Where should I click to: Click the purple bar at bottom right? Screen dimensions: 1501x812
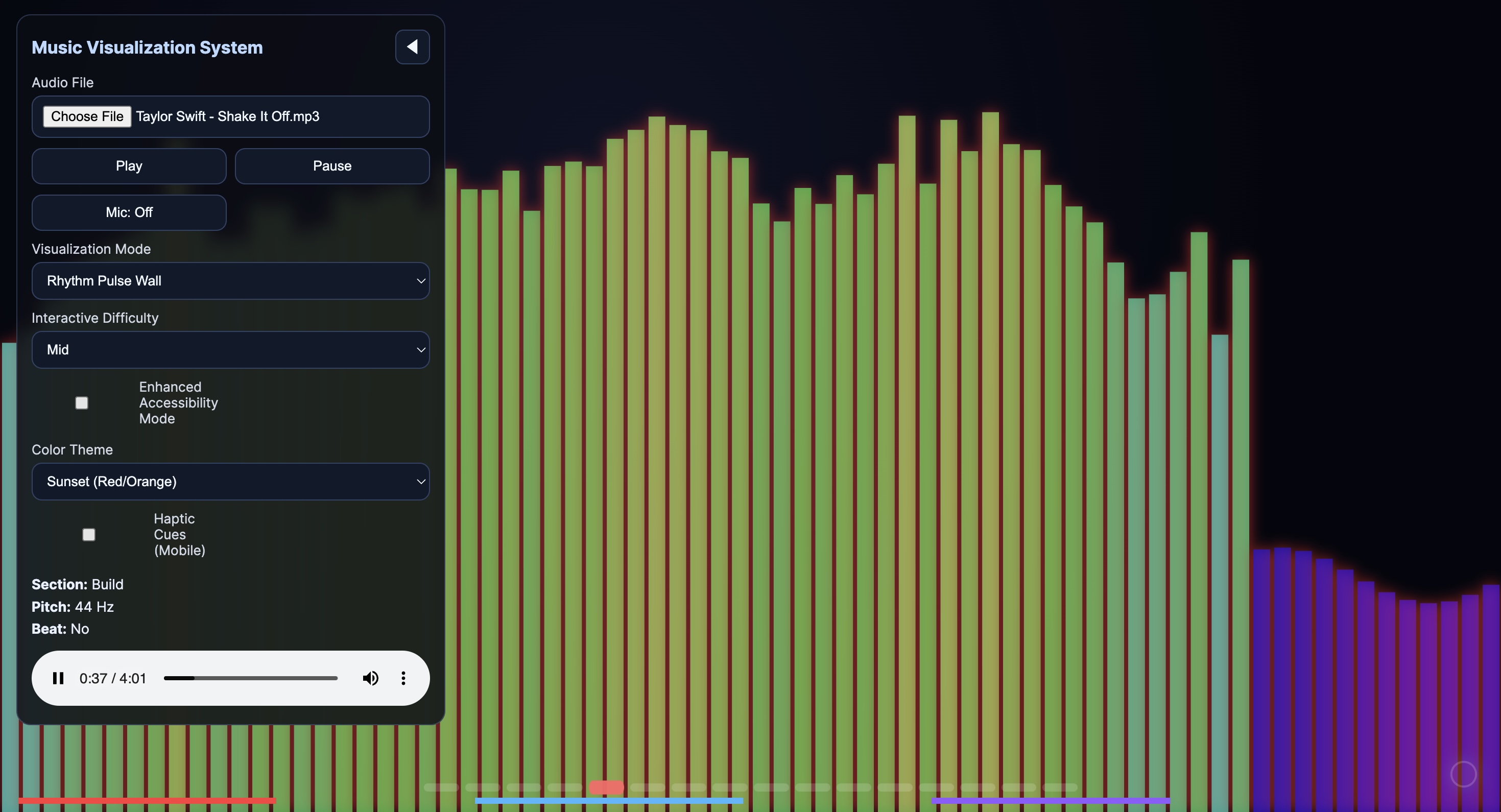coord(1051,801)
